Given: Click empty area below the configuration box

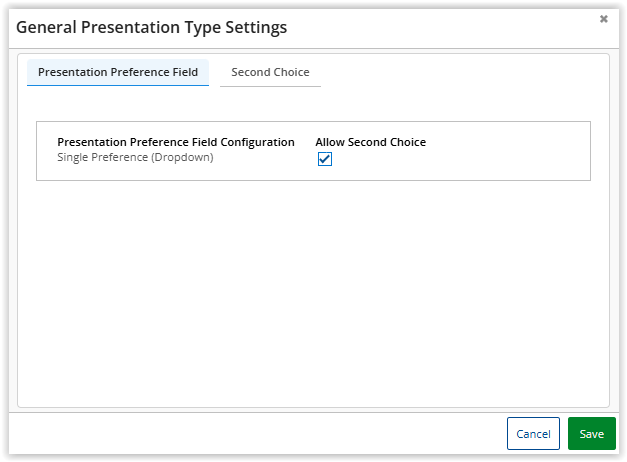Looking at the screenshot, I should [x=313, y=290].
